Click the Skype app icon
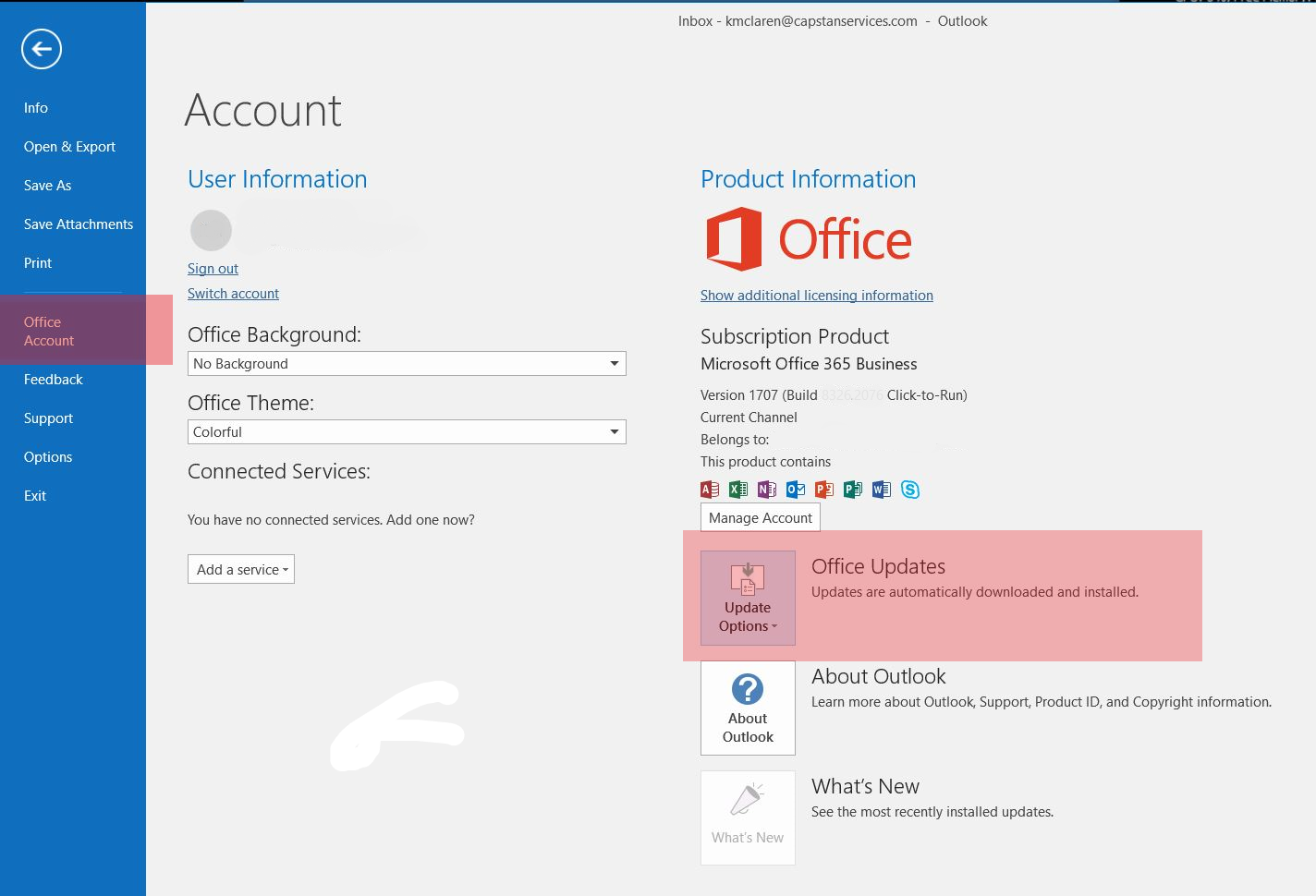1316x896 pixels. coord(910,490)
